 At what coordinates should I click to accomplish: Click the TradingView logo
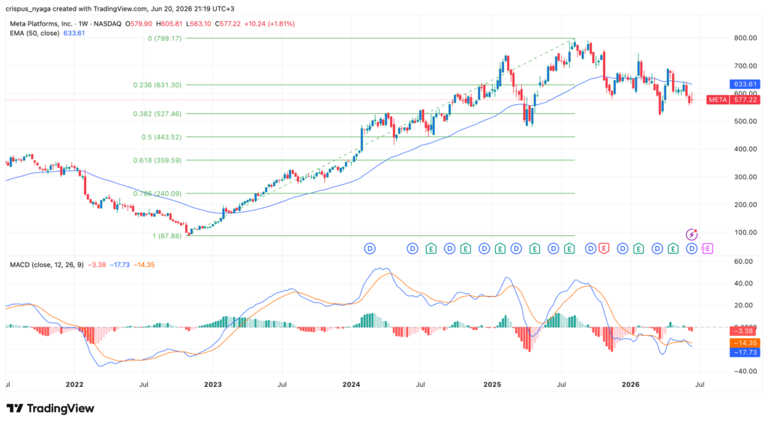50,408
